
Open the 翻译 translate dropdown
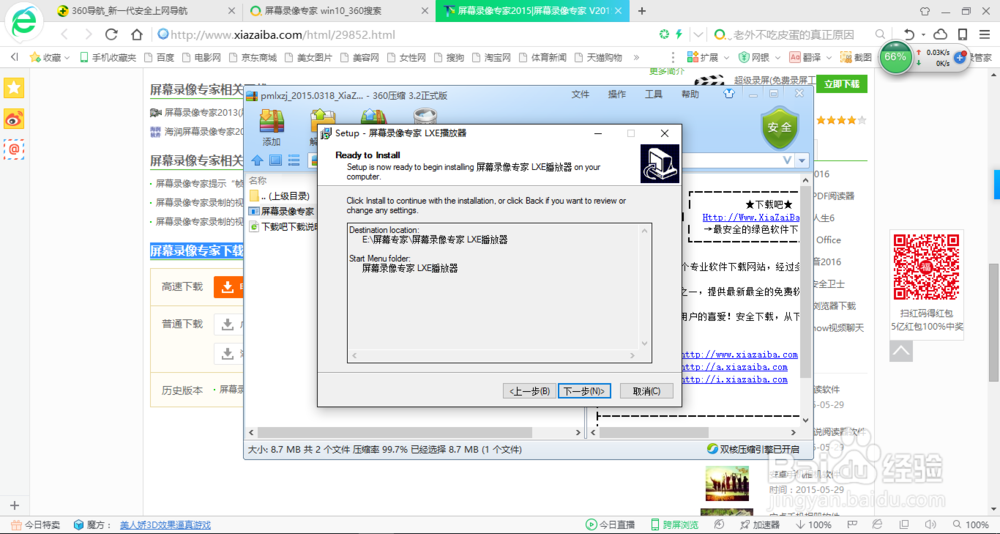(x=810, y=57)
